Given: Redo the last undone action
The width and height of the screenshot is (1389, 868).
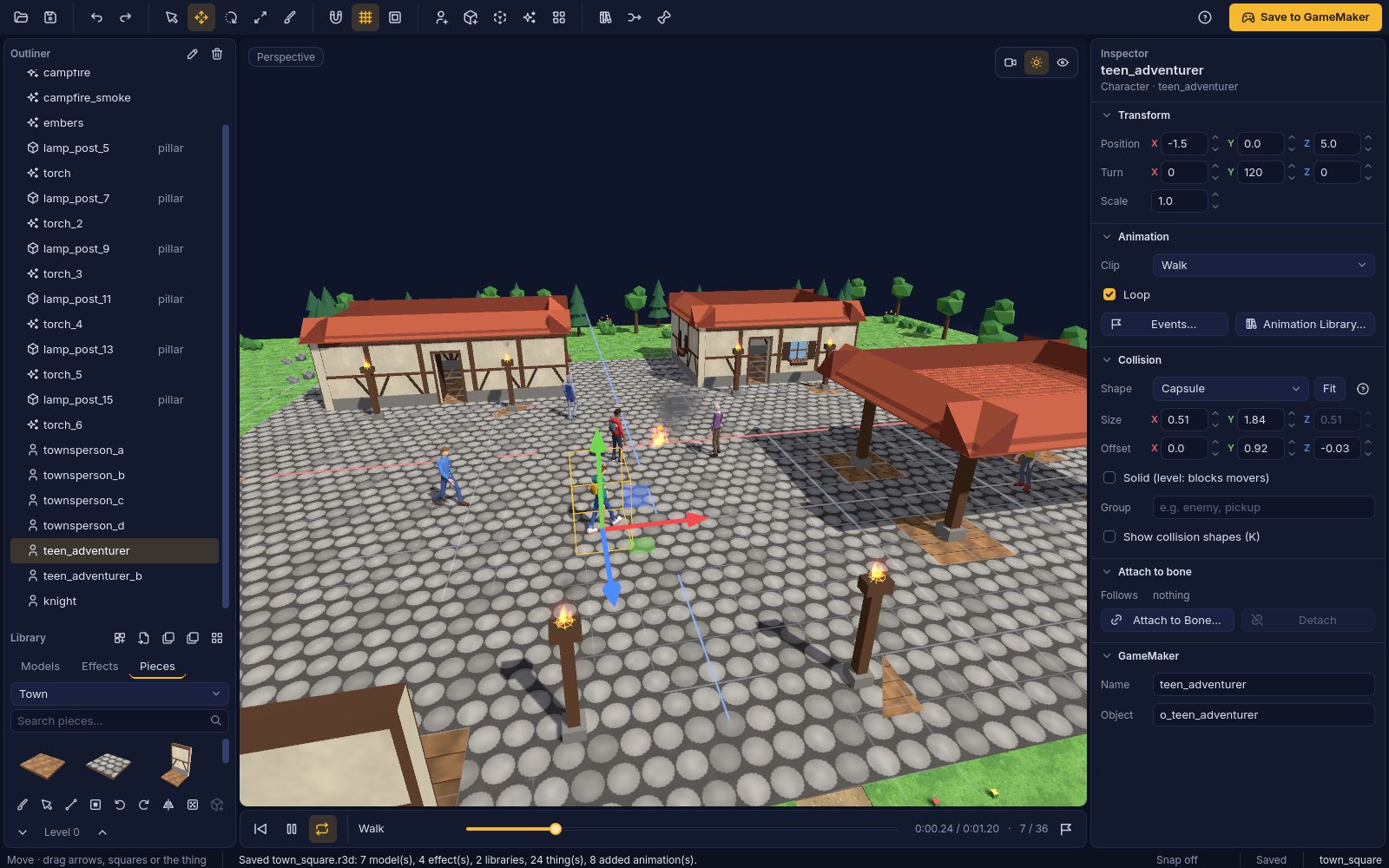Looking at the screenshot, I should tap(126, 17).
